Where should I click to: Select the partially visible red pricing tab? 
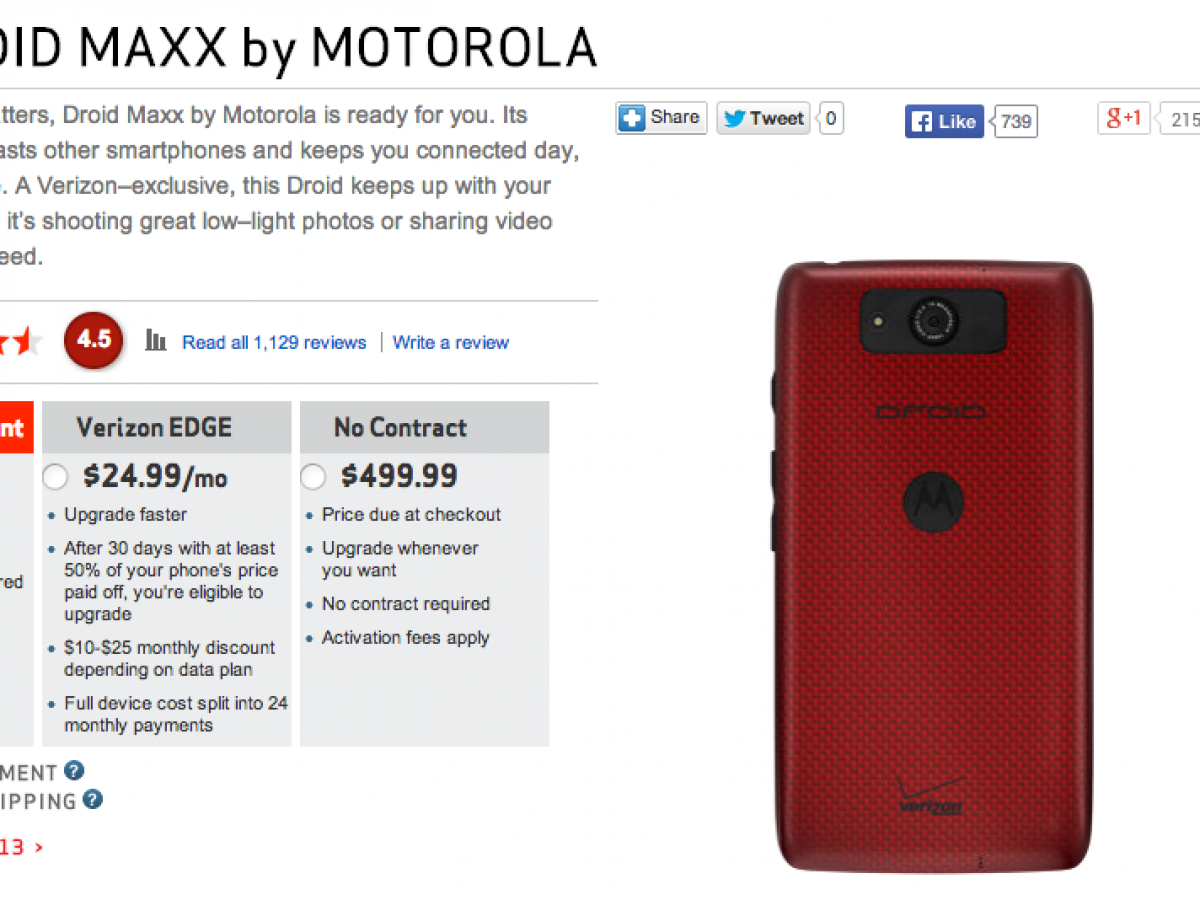tap(16, 428)
